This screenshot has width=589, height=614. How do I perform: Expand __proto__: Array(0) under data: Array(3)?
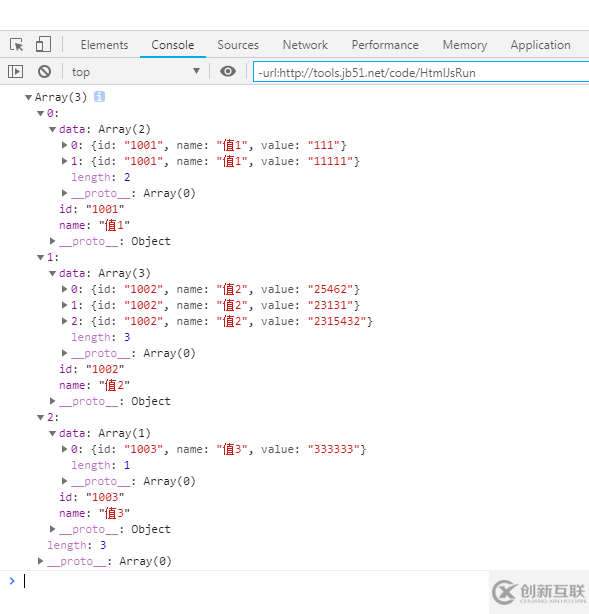click(65, 353)
